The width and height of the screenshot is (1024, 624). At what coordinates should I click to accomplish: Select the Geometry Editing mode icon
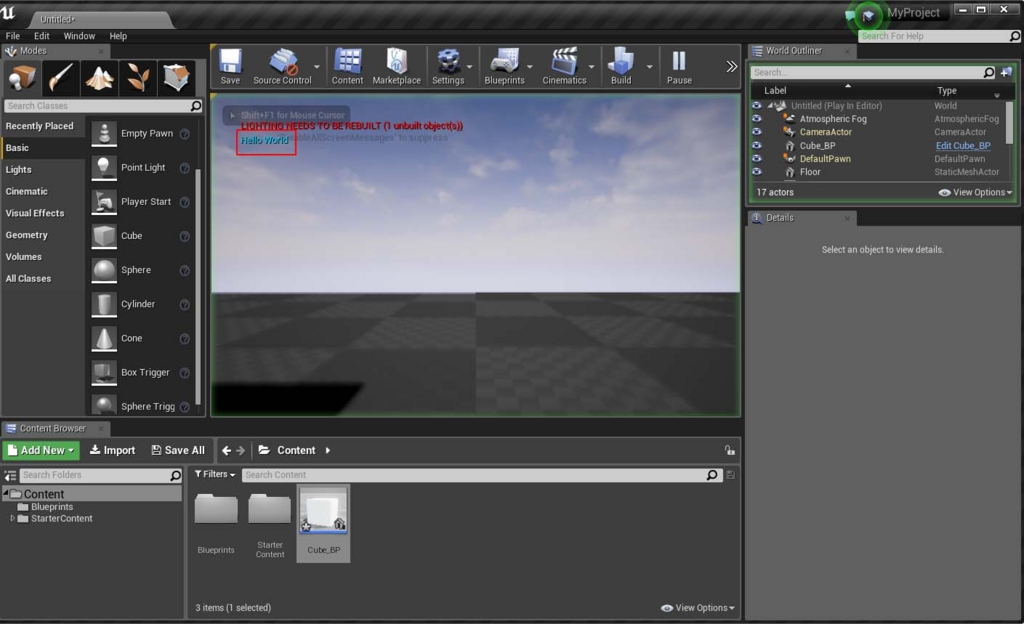[x=176, y=78]
